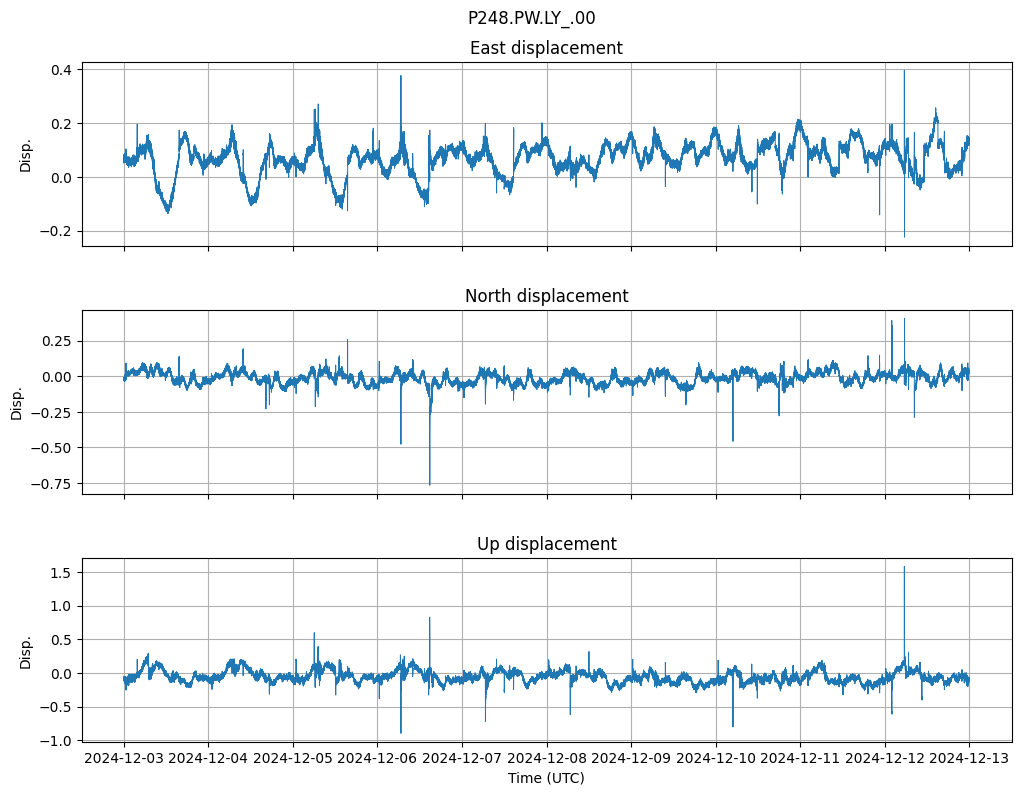Click the Time (UTC) axis label

[546, 777]
